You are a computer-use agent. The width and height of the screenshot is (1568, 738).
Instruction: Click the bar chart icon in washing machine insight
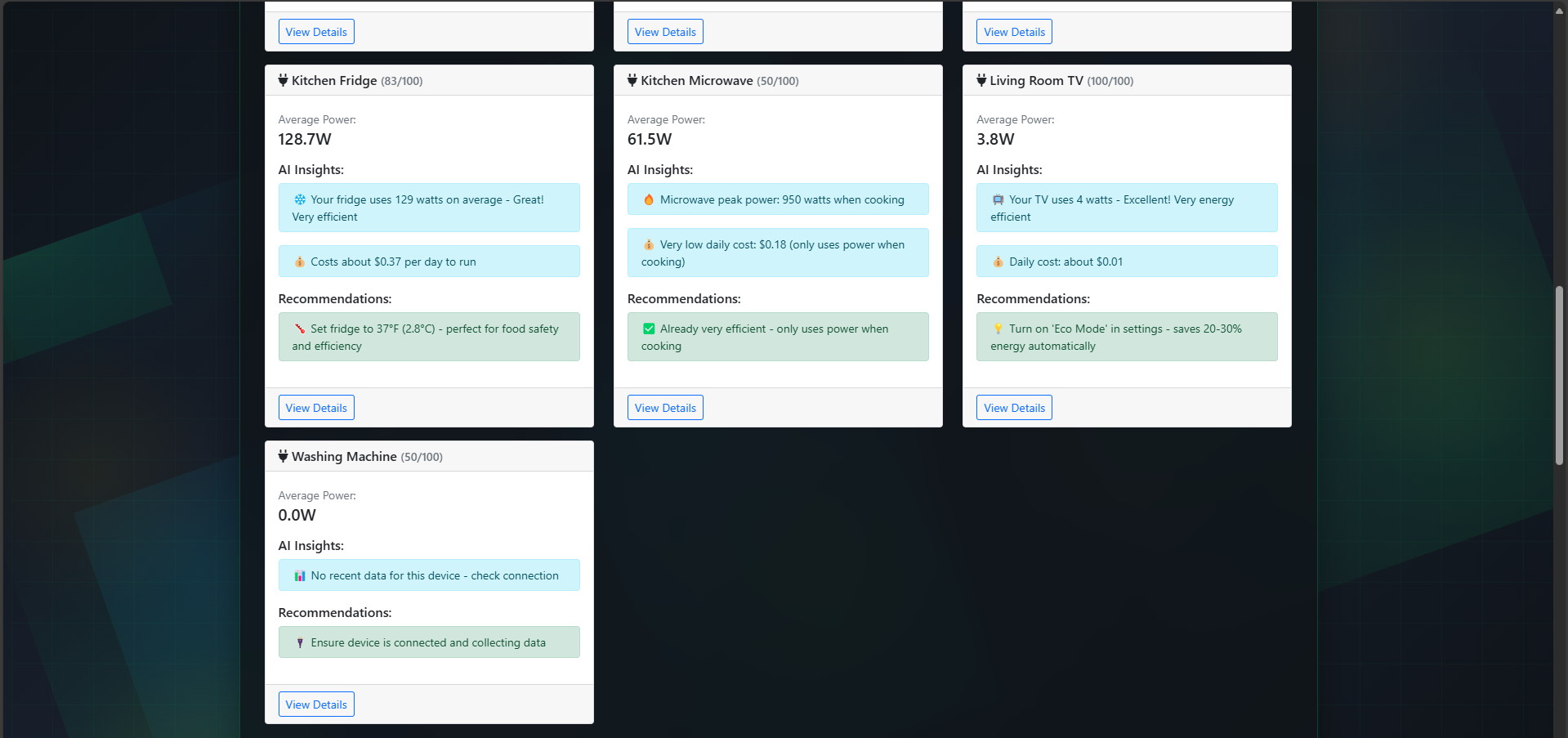tap(300, 575)
